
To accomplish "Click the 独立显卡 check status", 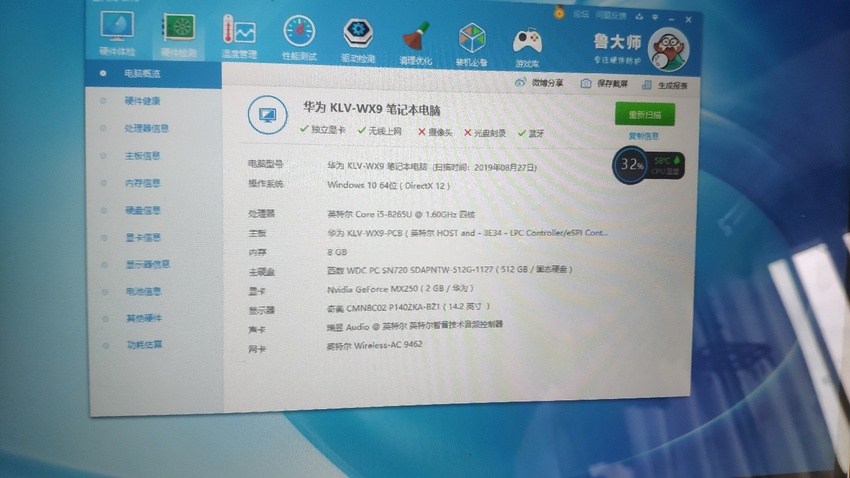I will [323, 130].
